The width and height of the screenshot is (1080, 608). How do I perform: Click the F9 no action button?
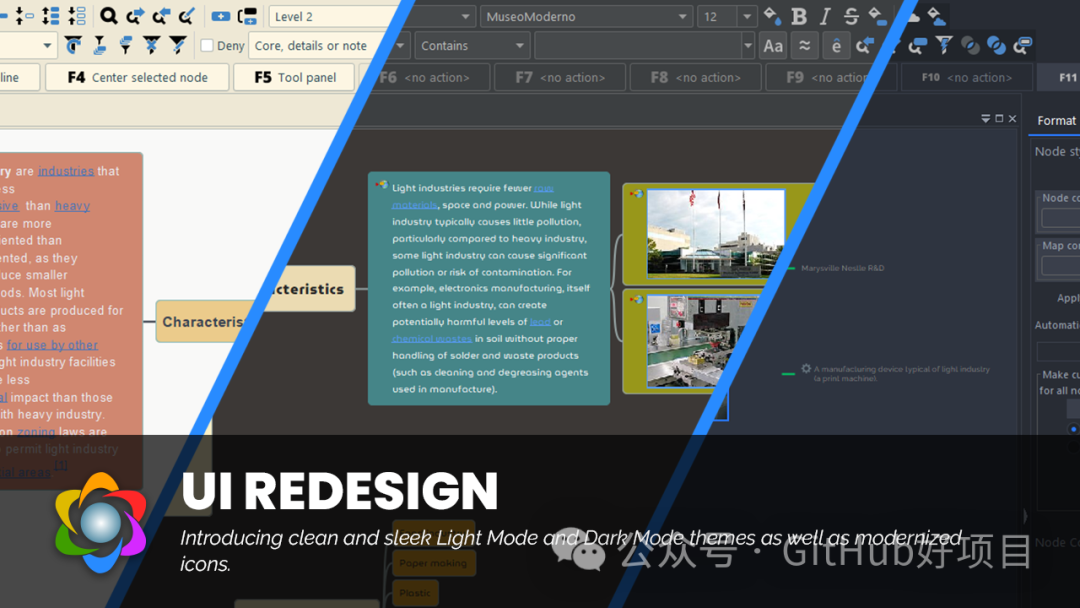[831, 77]
